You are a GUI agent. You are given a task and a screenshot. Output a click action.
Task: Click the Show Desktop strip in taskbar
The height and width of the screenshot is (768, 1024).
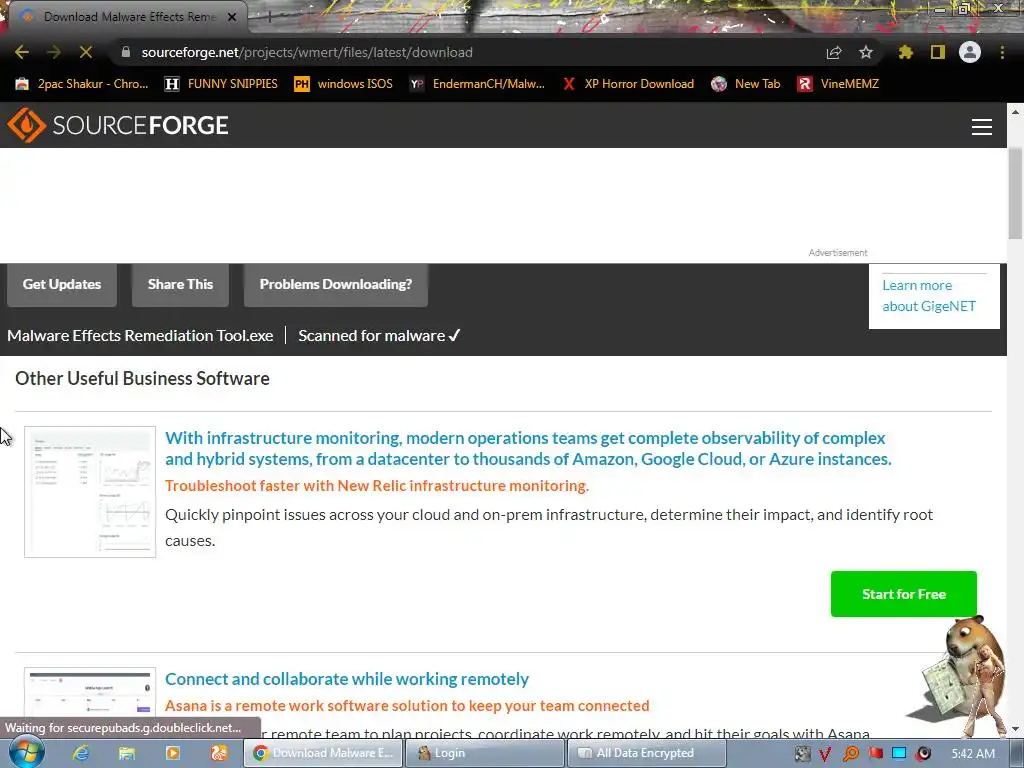[1016, 754]
